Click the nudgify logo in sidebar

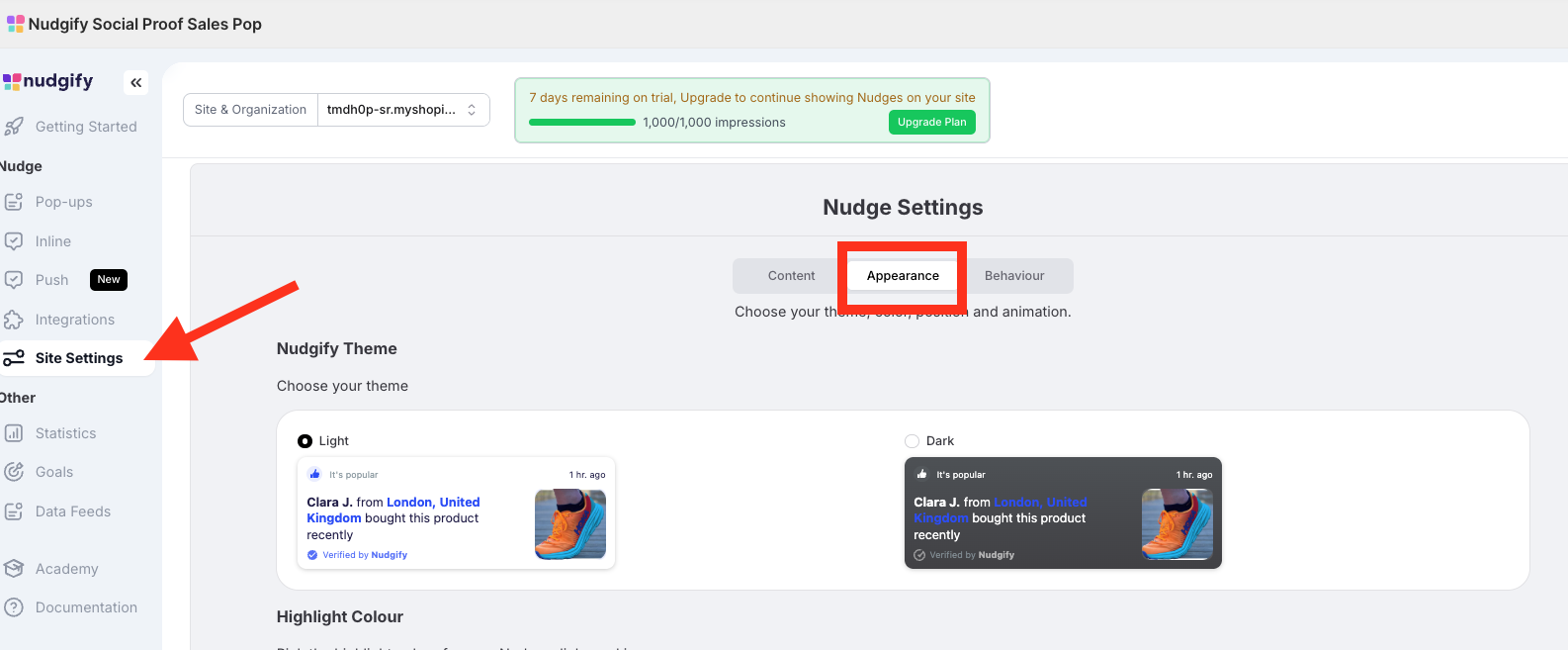48,81
